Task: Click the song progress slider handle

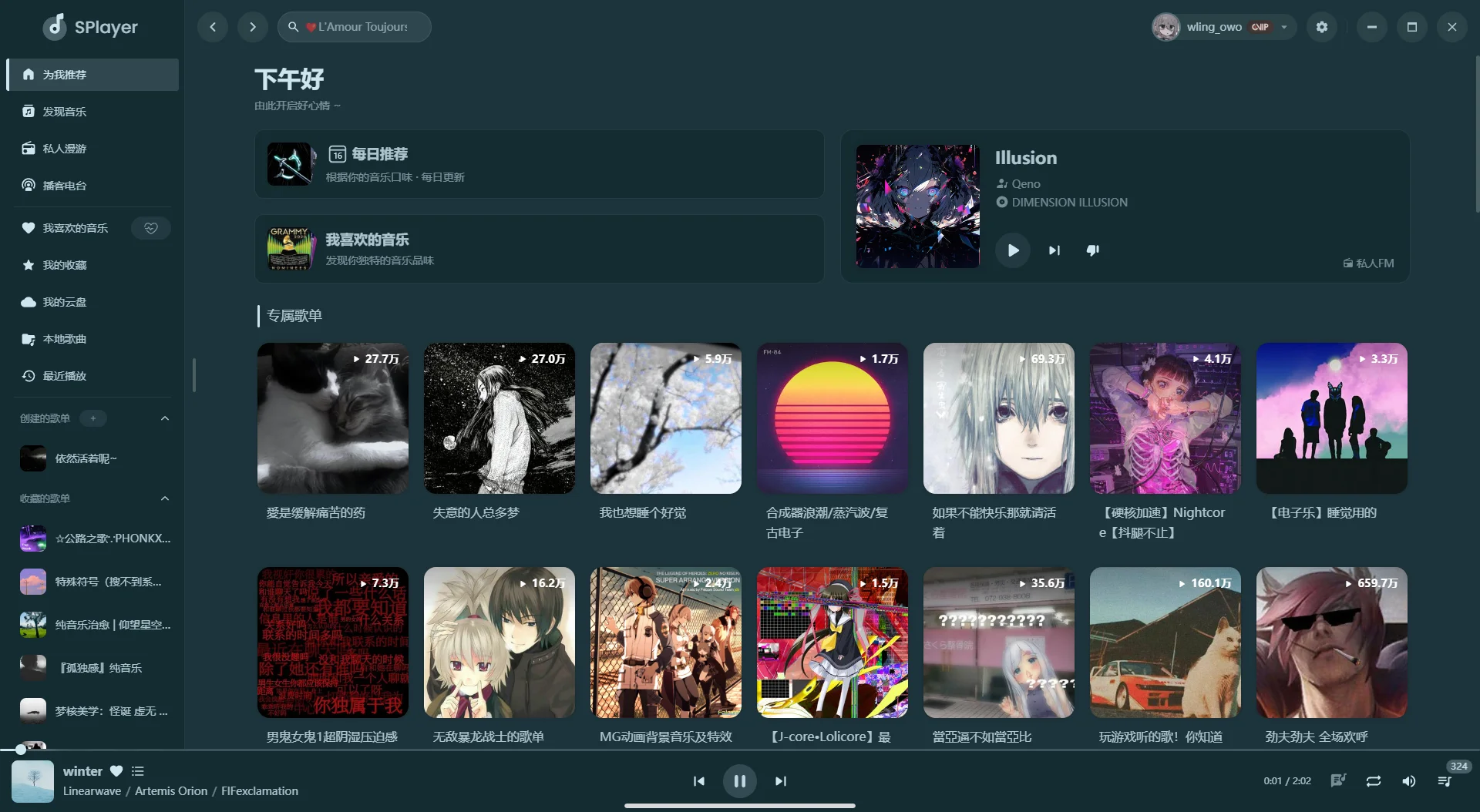Action: click(x=21, y=749)
